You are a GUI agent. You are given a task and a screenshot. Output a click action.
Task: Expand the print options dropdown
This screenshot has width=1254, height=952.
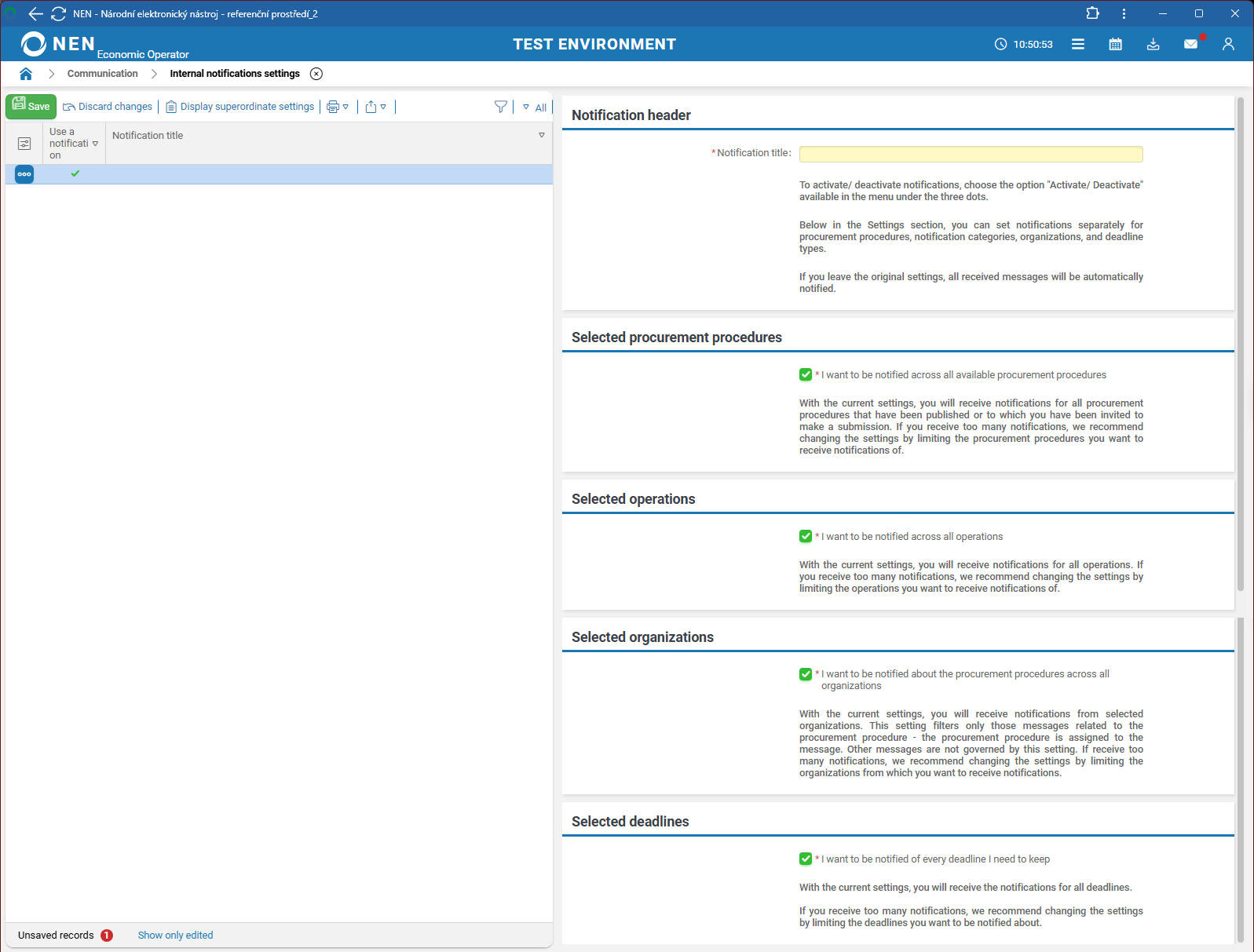338,107
